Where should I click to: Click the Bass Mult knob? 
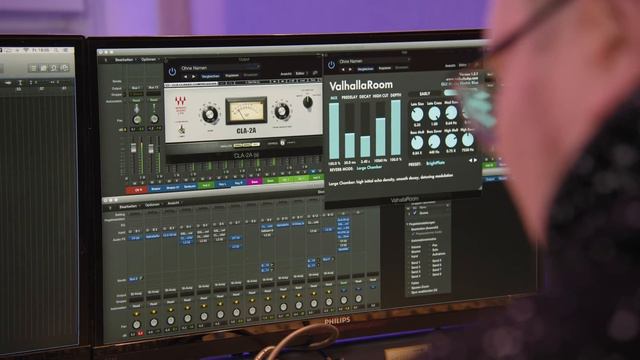[417, 142]
